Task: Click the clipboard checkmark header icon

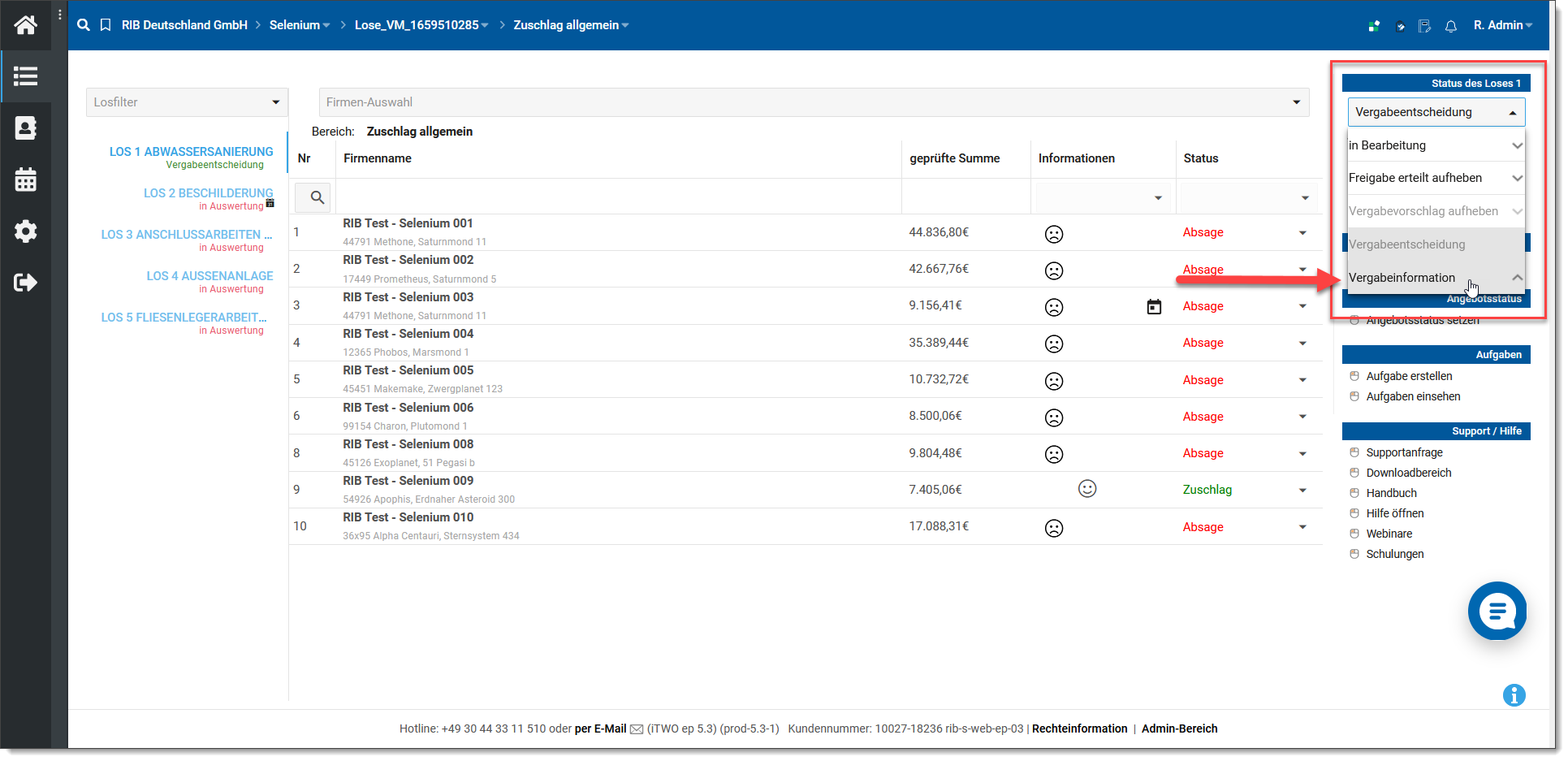Action: pos(1400,26)
